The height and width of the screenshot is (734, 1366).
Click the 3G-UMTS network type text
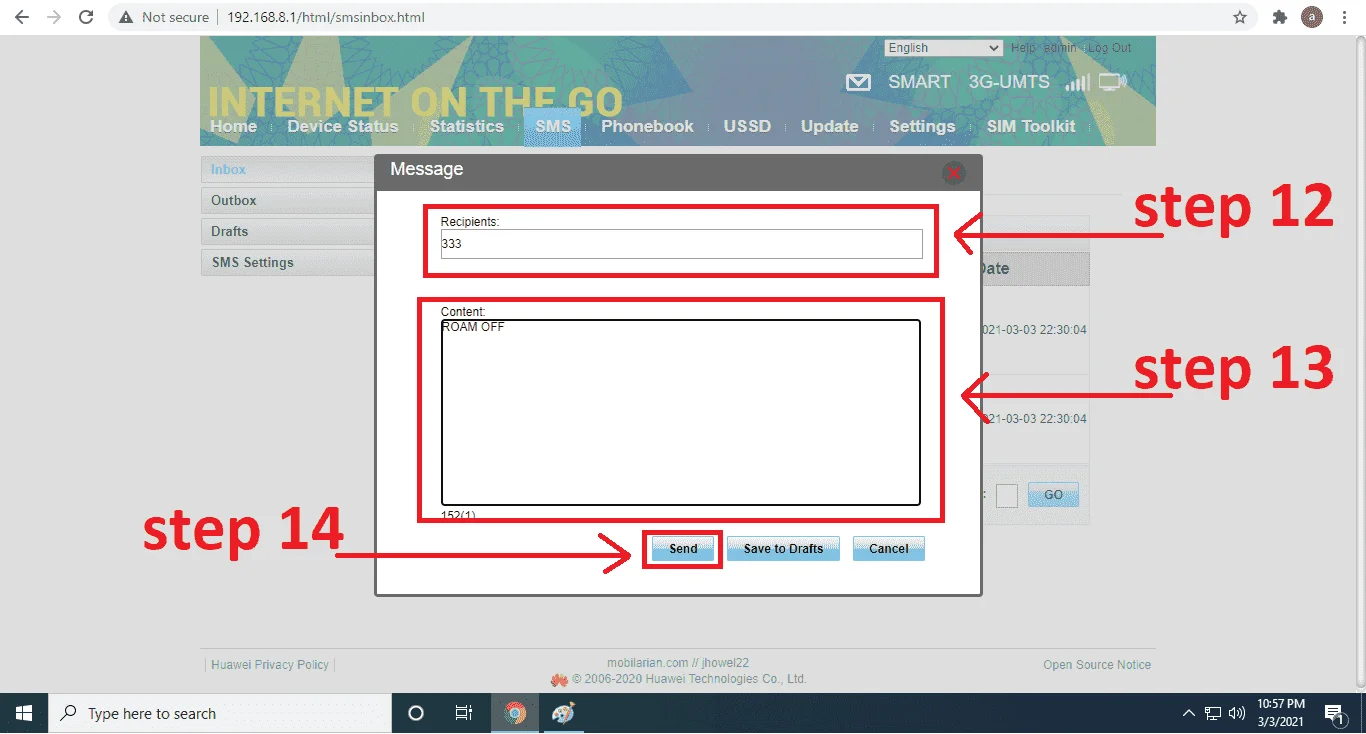tap(1009, 82)
